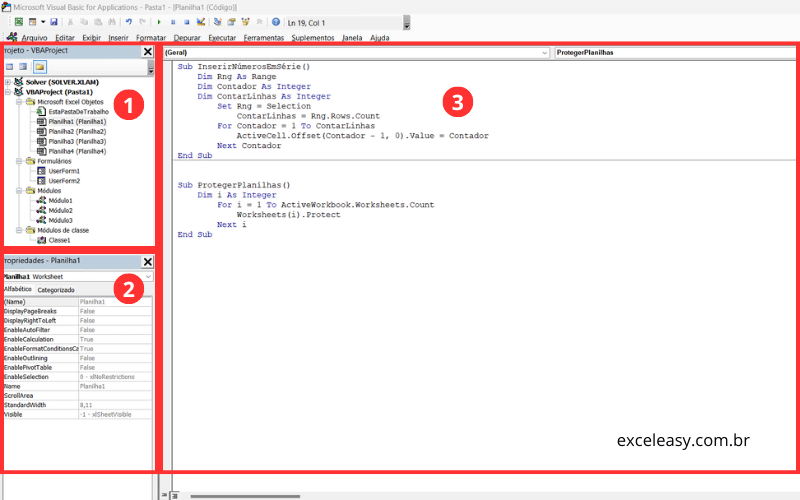Collapse the Microsoft Excel Objetos folder
This screenshot has height=500, width=800.
point(19,102)
